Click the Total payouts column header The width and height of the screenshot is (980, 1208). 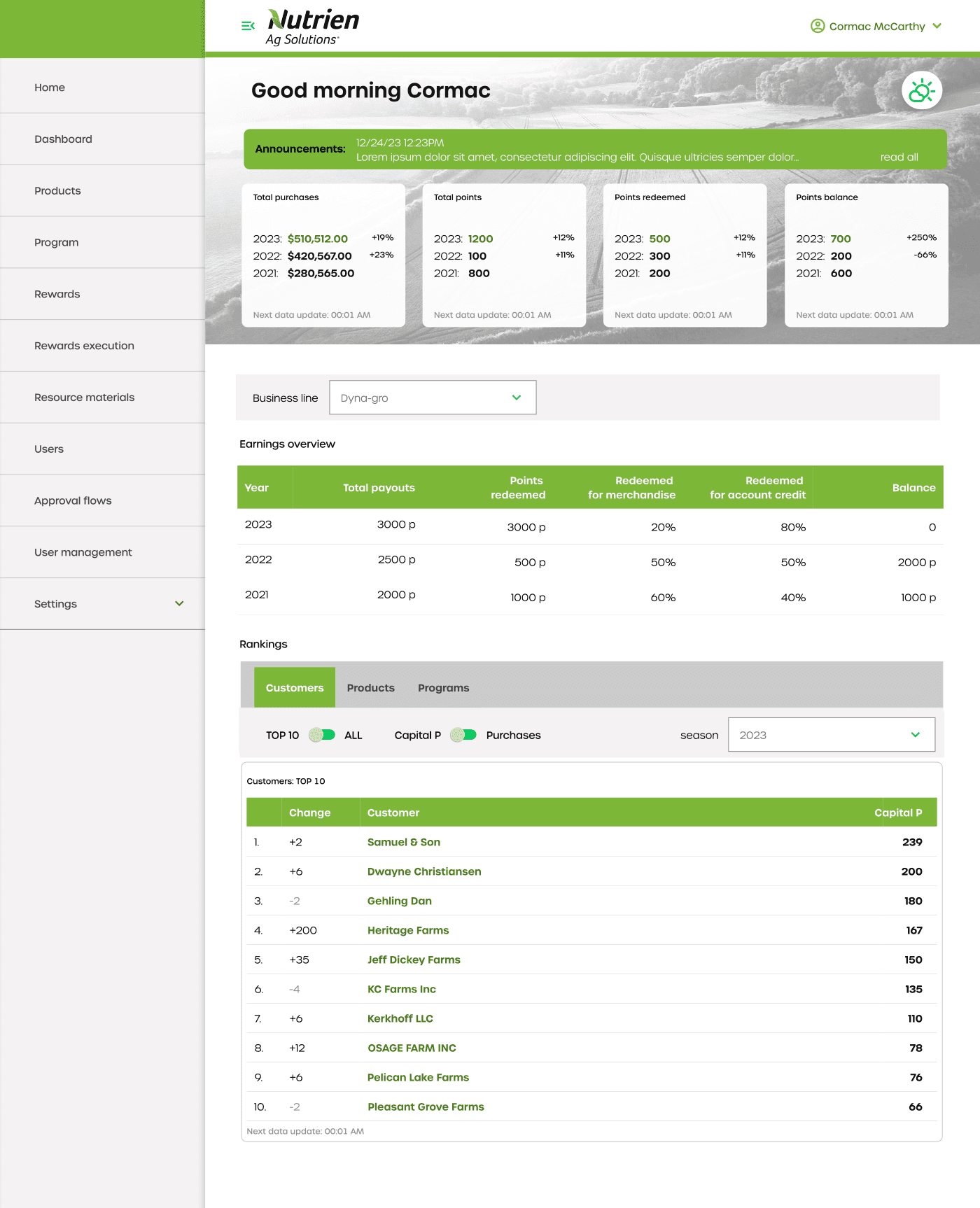379,488
